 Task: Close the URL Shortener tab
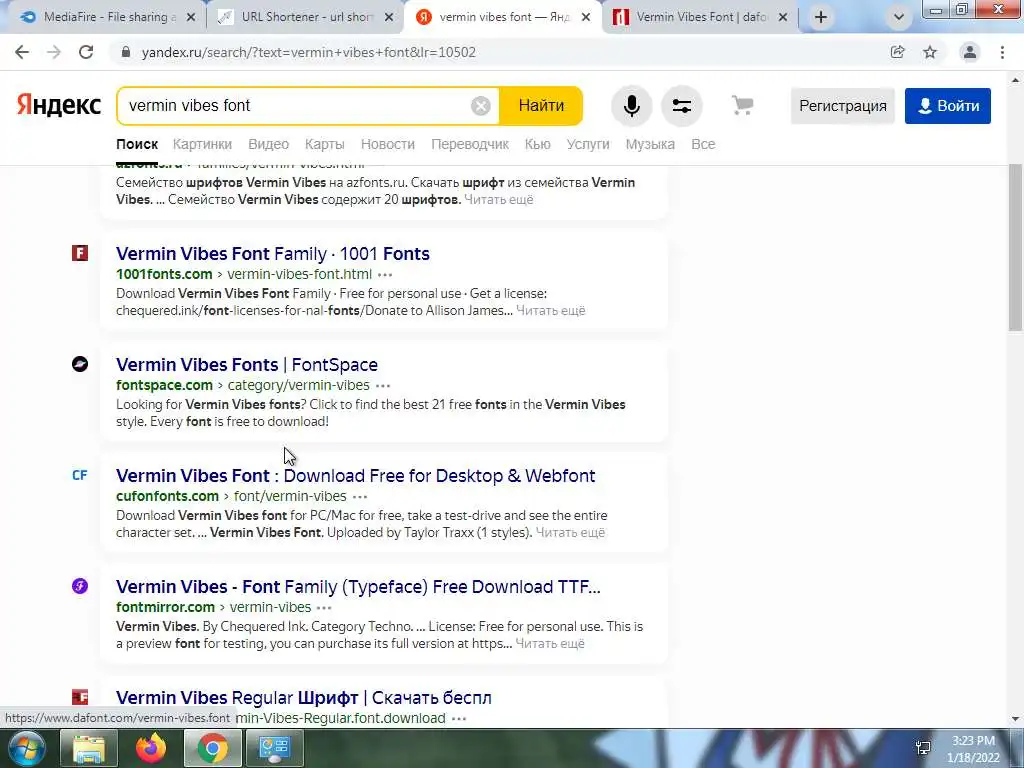(389, 18)
